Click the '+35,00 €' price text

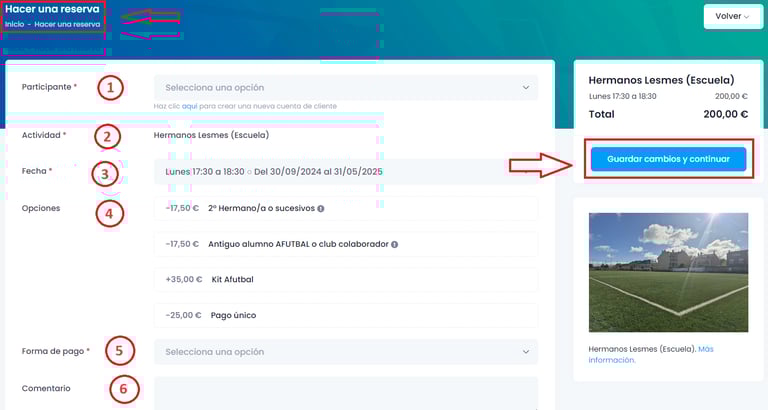pos(184,279)
